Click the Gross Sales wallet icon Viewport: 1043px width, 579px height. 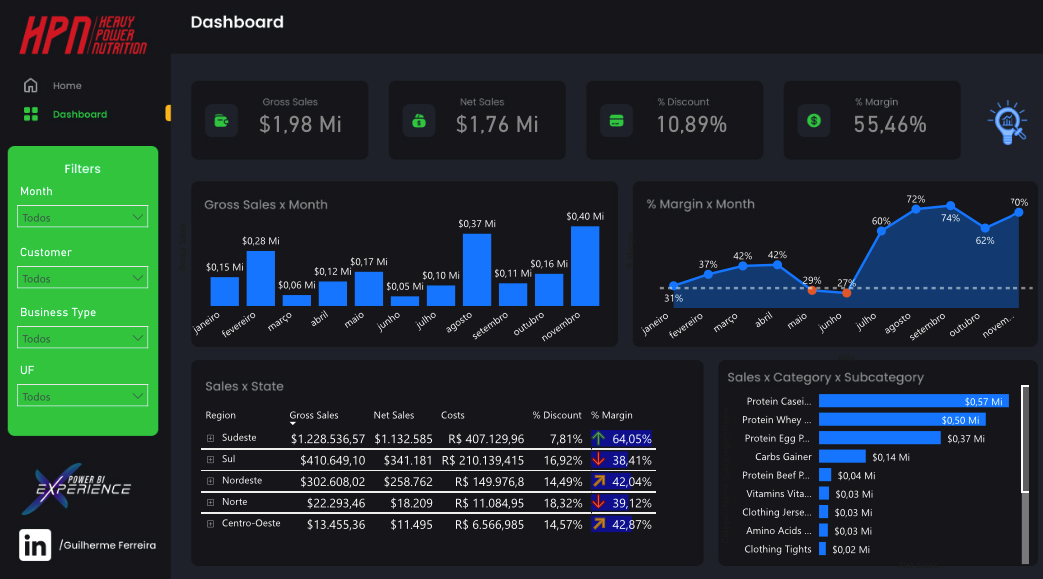pos(220,121)
